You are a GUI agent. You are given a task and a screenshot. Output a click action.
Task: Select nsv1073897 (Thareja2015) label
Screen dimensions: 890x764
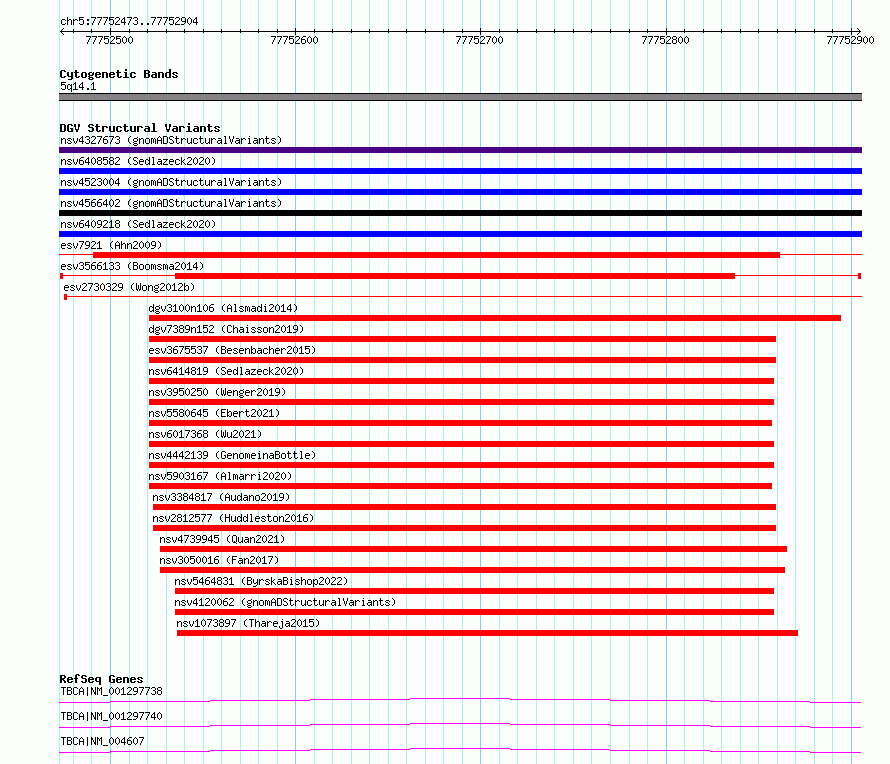click(x=248, y=623)
